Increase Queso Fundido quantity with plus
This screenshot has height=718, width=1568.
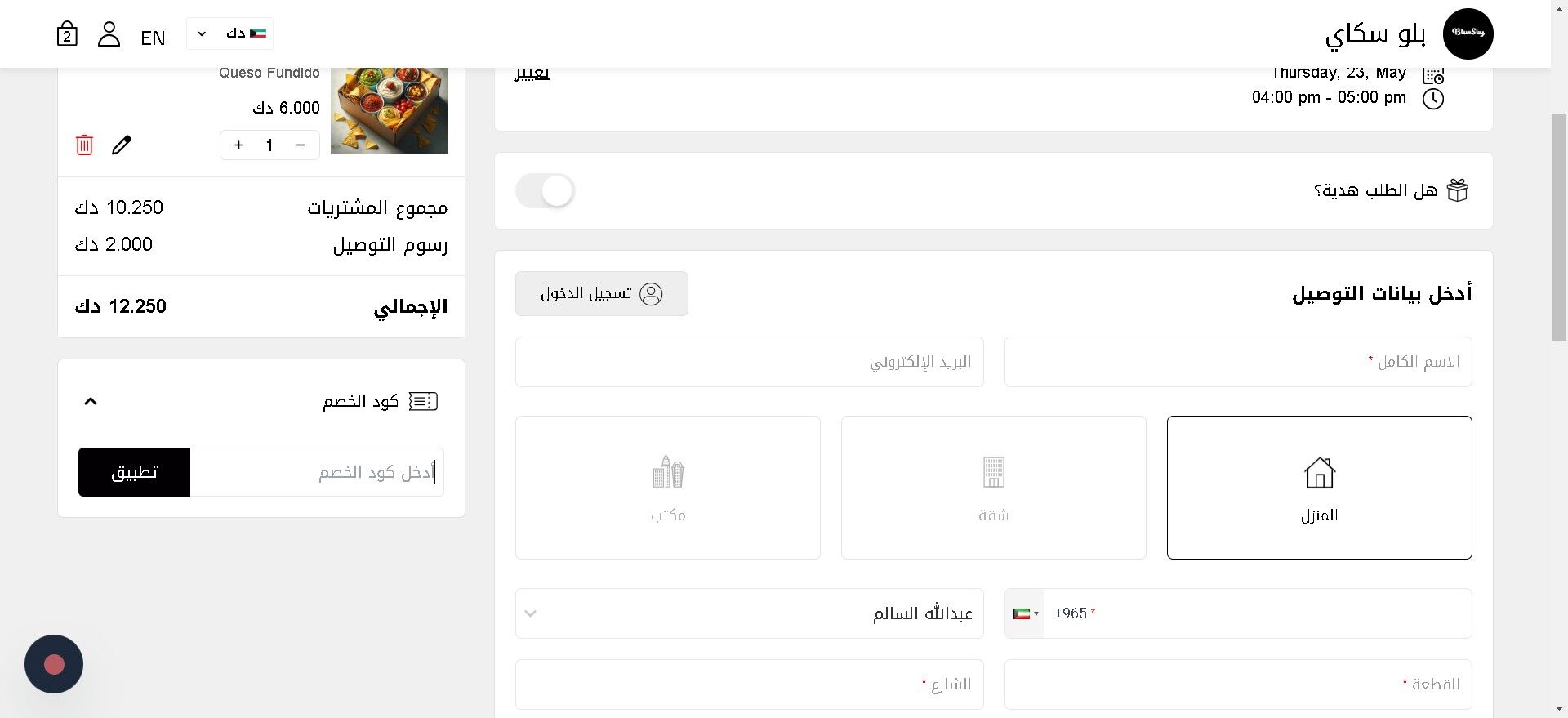[x=238, y=145]
